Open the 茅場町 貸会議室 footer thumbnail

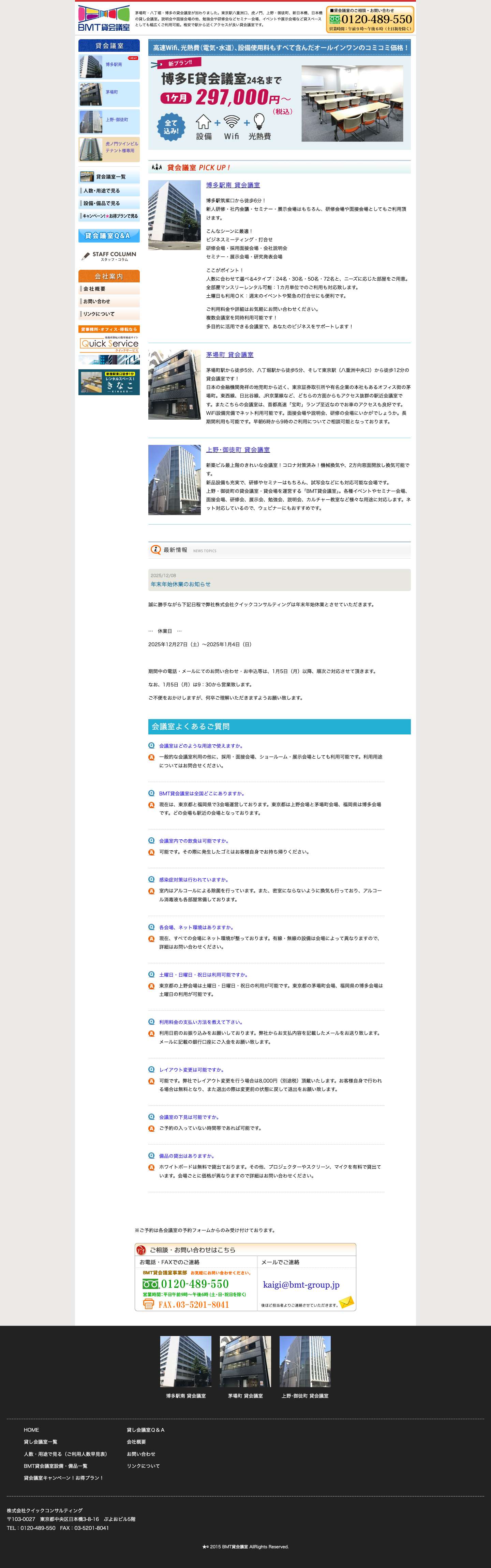coord(245,1362)
